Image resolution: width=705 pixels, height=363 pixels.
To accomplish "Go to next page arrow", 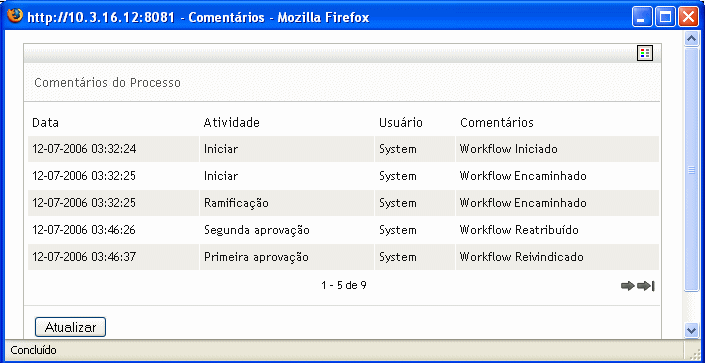I will coord(628,286).
